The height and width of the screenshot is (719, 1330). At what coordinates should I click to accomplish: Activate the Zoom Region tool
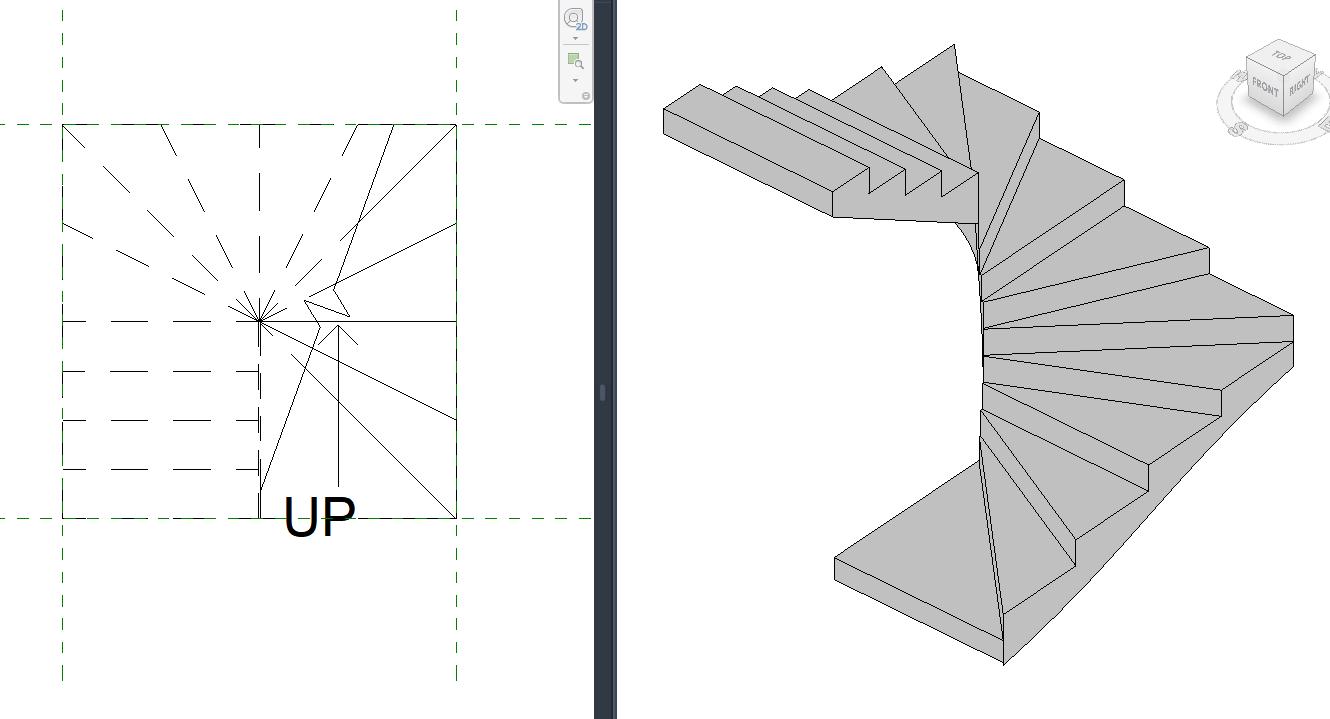574,62
